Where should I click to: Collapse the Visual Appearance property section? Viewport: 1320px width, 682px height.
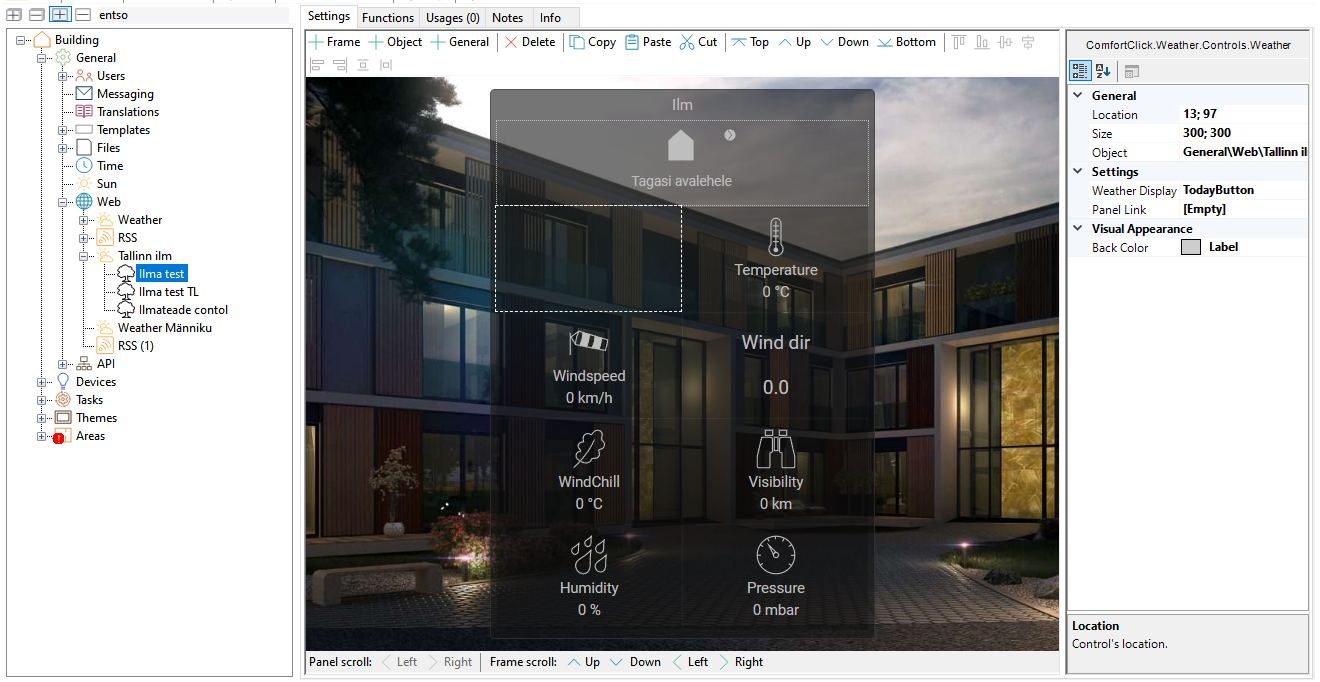(1078, 229)
